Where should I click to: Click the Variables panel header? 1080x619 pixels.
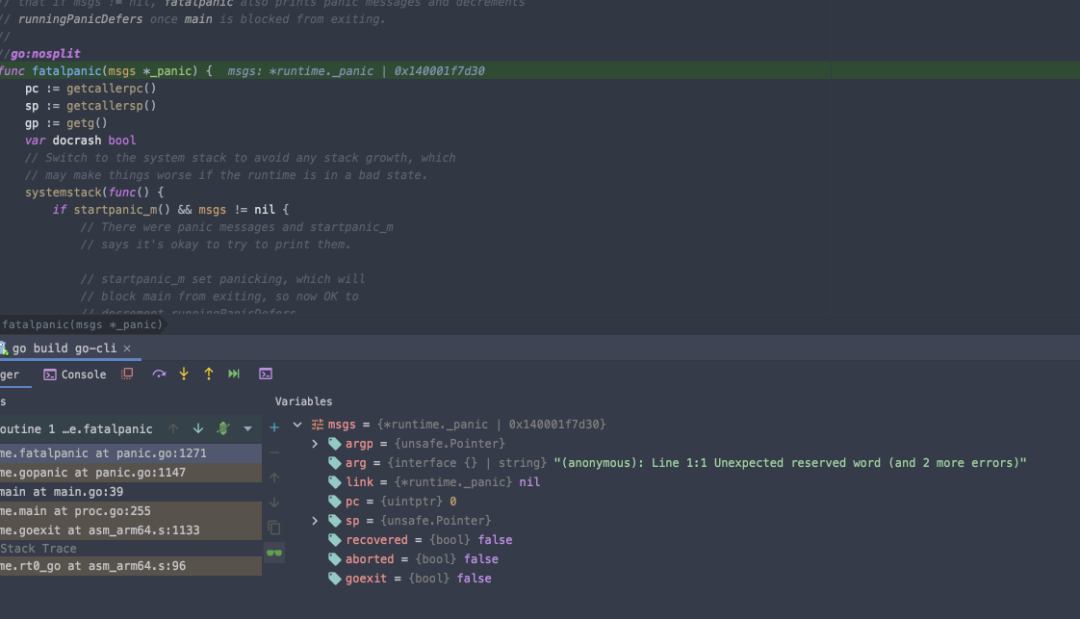pyautogui.click(x=304, y=401)
